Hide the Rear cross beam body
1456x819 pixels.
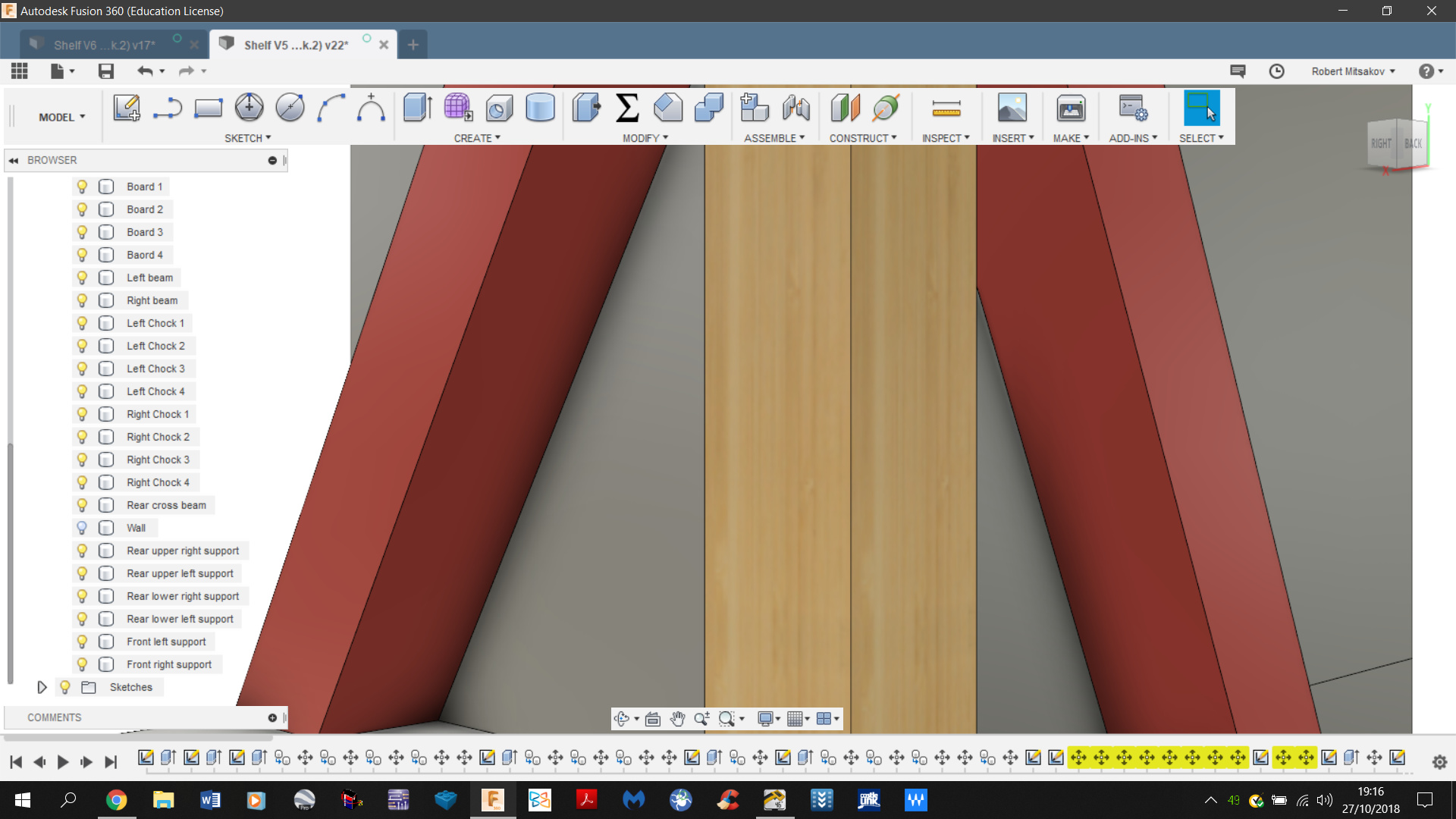(x=82, y=505)
